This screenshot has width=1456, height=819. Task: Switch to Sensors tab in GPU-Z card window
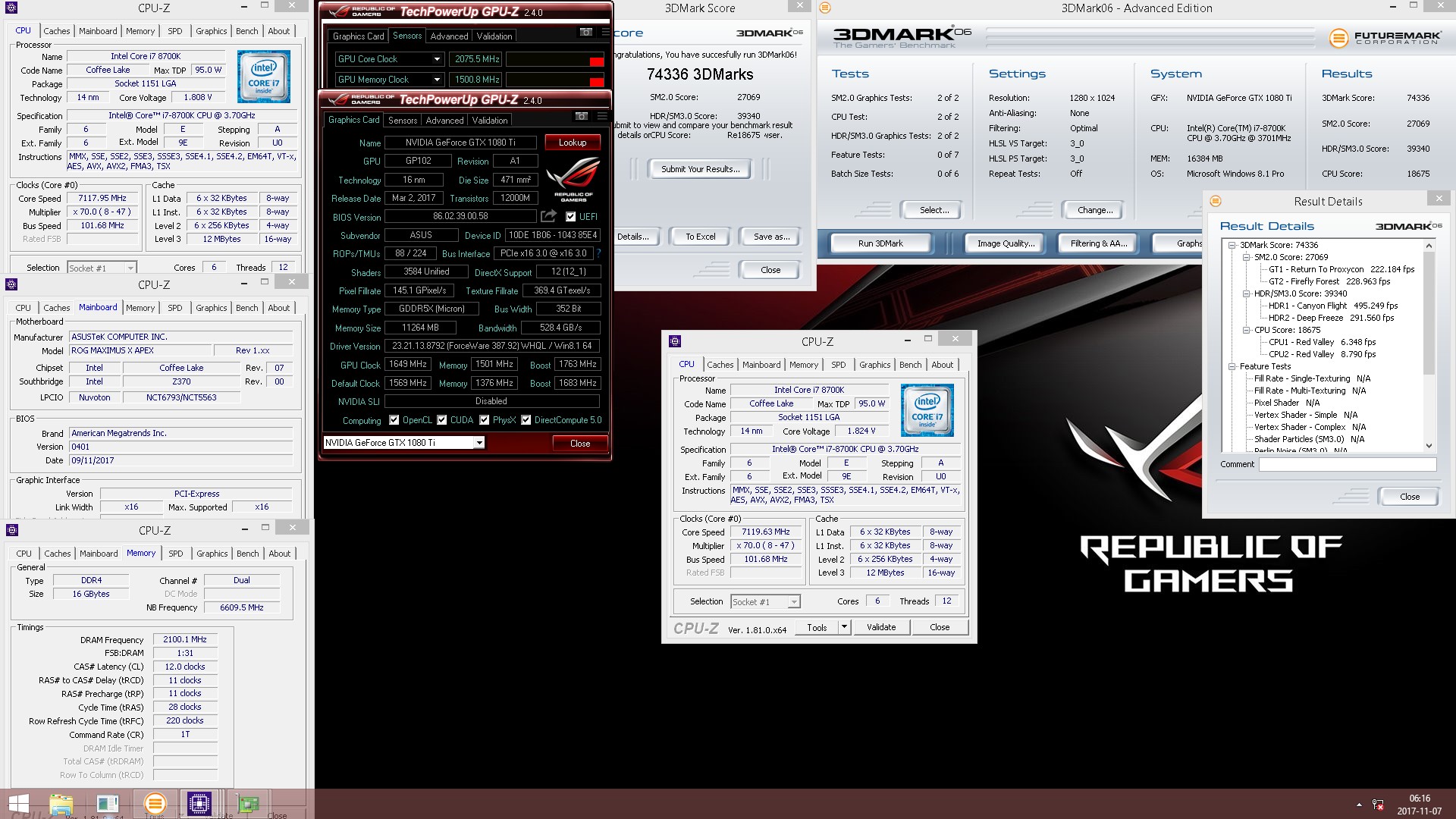point(403,121)
